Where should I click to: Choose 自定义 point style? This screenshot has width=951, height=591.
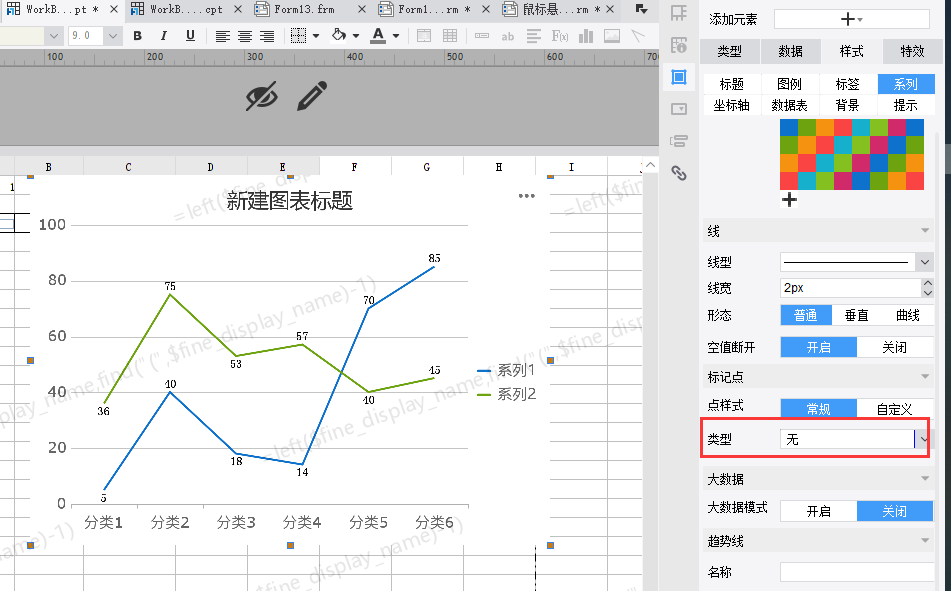[x=895, y=408]
